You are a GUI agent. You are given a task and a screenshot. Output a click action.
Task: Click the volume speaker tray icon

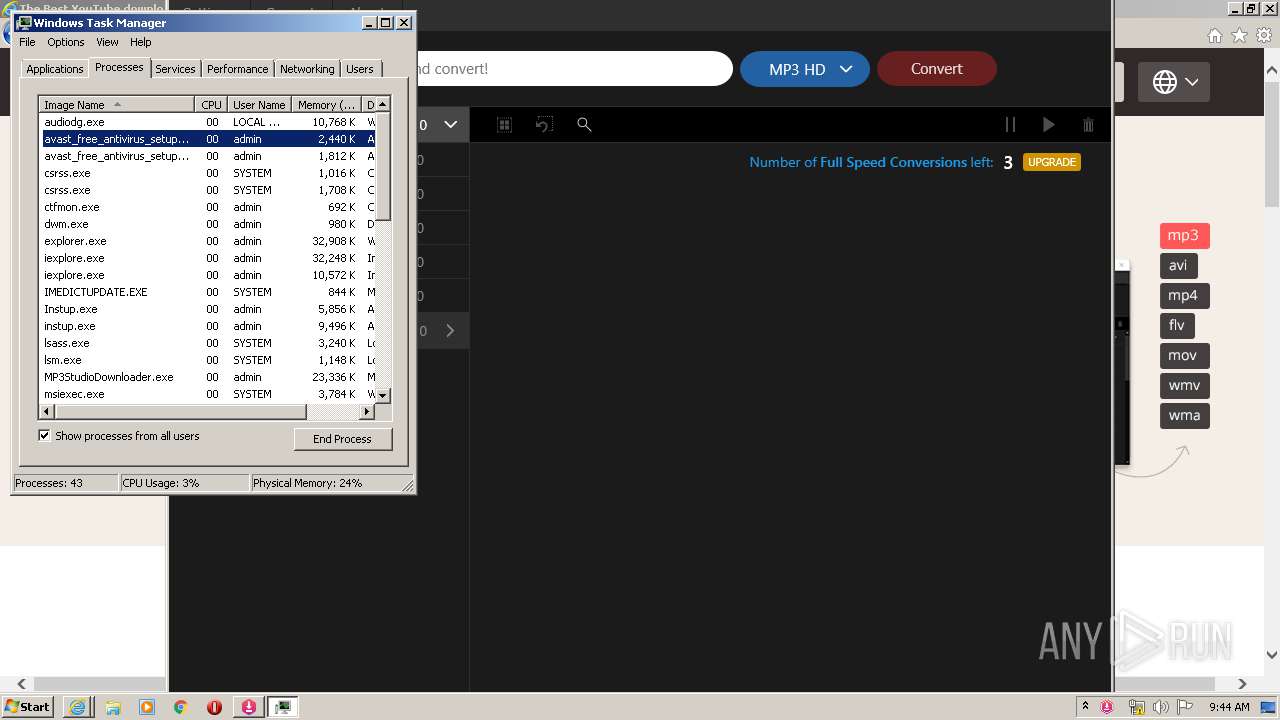pos(1161,707)
